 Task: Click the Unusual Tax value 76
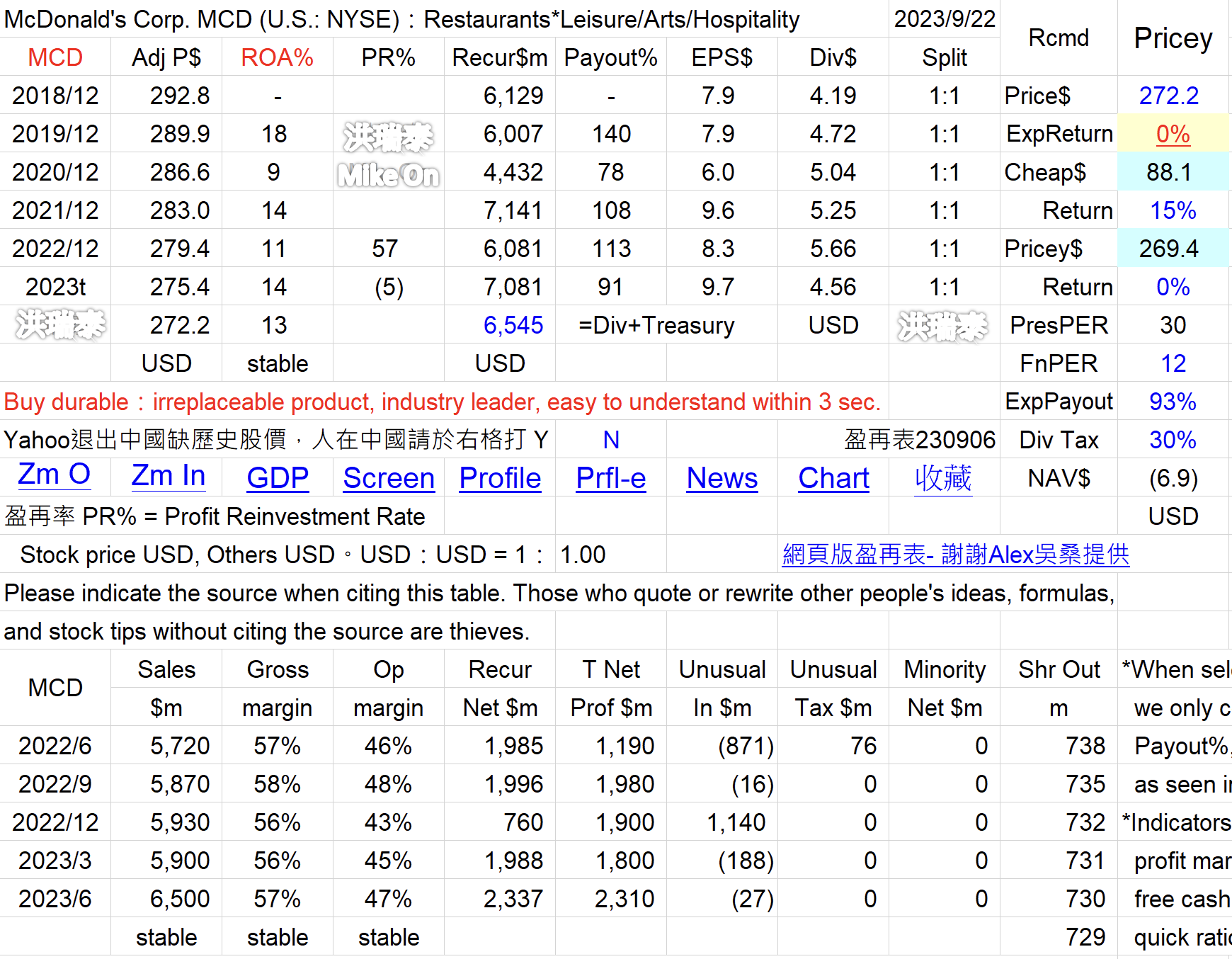(x=864, y=746)
